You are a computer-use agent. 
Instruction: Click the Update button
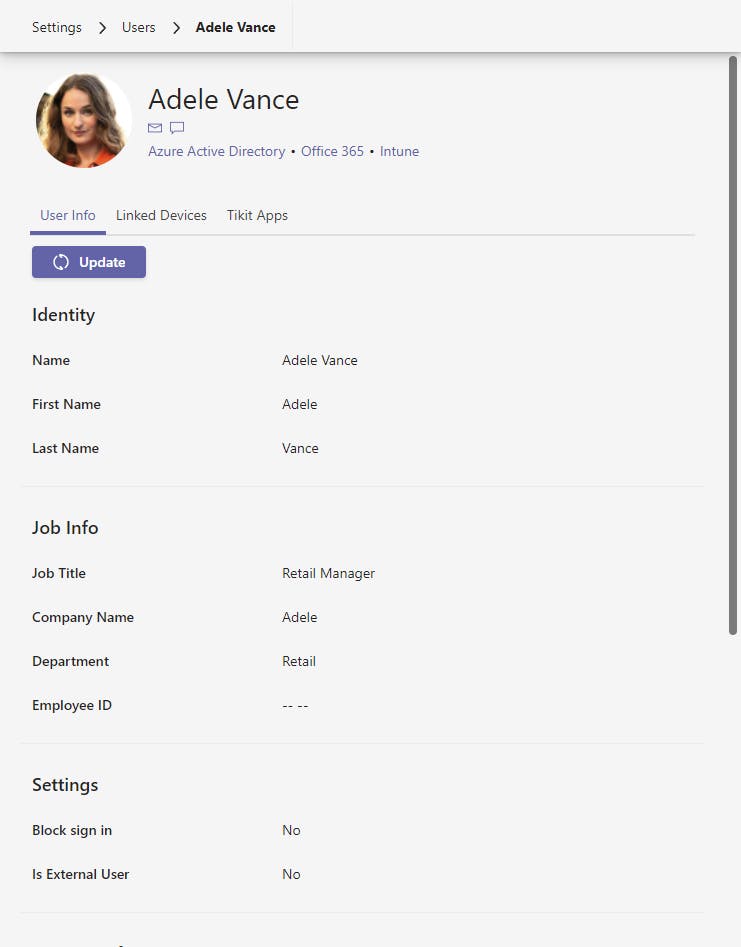[89, 262]
